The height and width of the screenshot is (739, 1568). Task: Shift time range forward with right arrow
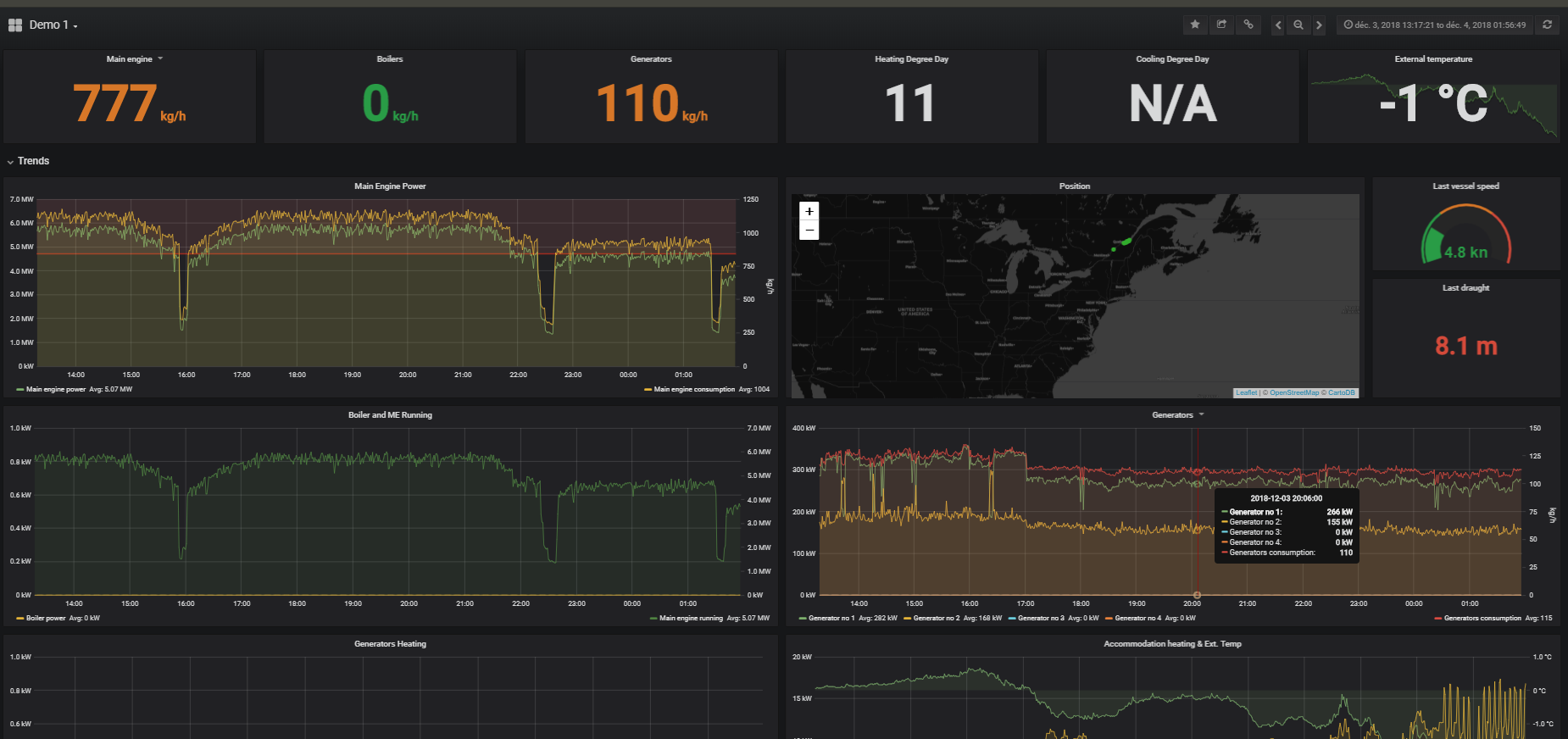pyautogui.click(x=1319, y=25)
